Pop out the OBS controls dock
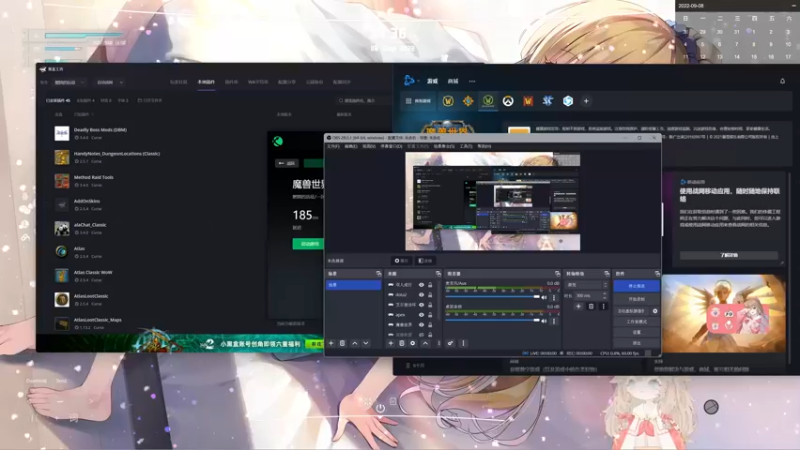 click(657, 274)
